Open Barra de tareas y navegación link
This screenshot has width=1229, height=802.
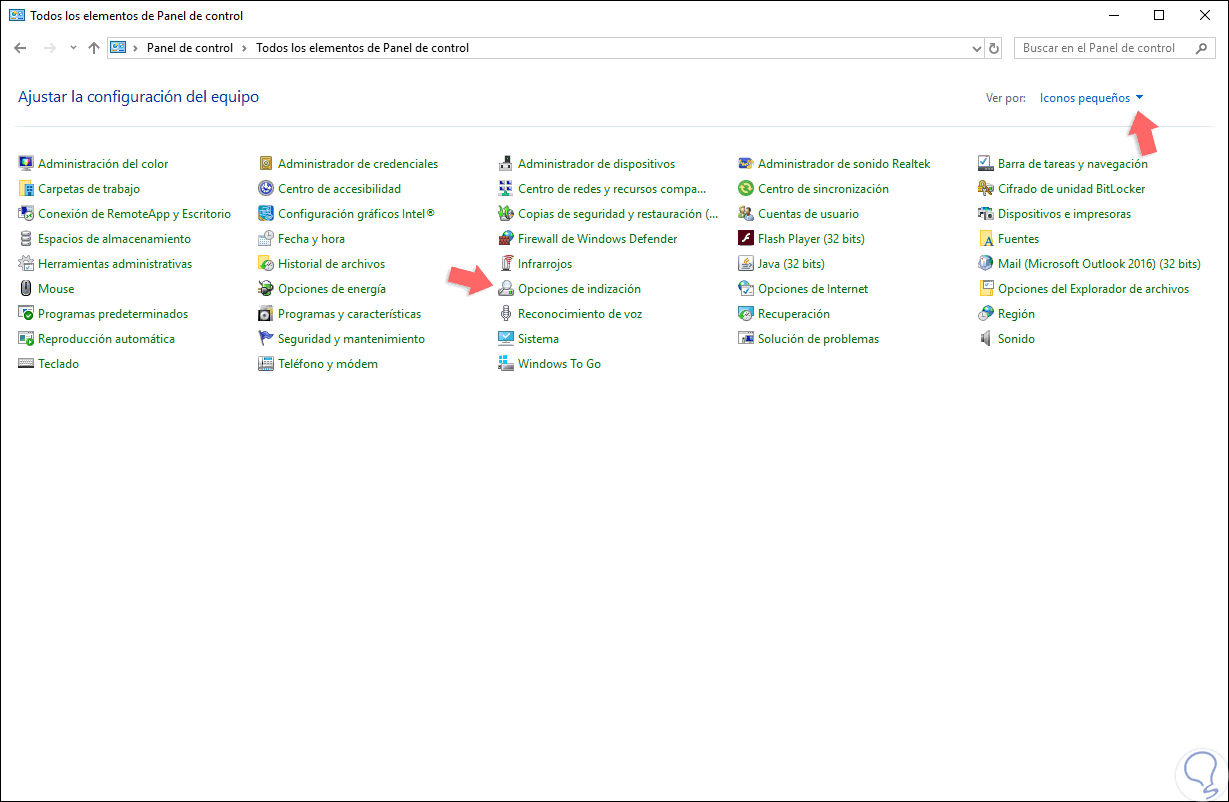1072,164
